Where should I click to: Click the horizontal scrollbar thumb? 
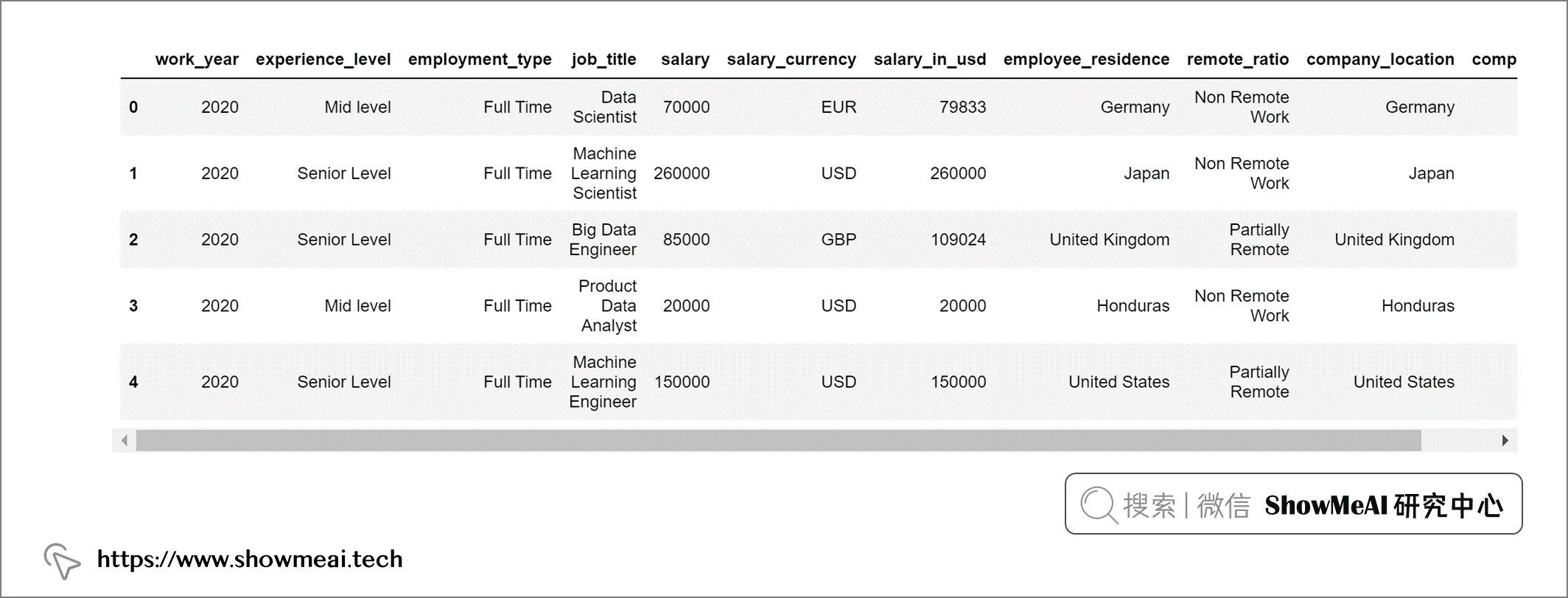coord(778,441)
